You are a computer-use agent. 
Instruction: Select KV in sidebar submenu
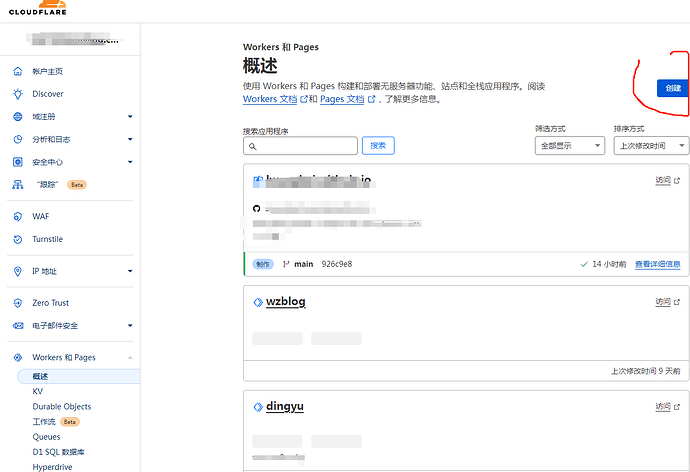pos(38,392)
